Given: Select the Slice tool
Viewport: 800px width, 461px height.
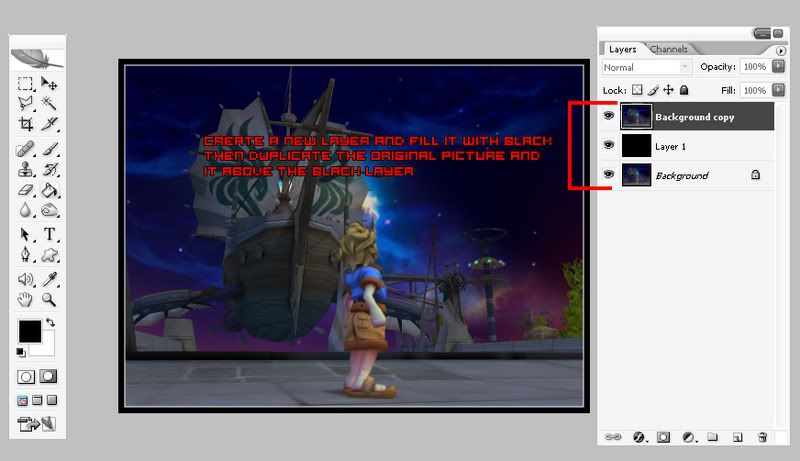Looking at the screenshot, I should point(49,124).
